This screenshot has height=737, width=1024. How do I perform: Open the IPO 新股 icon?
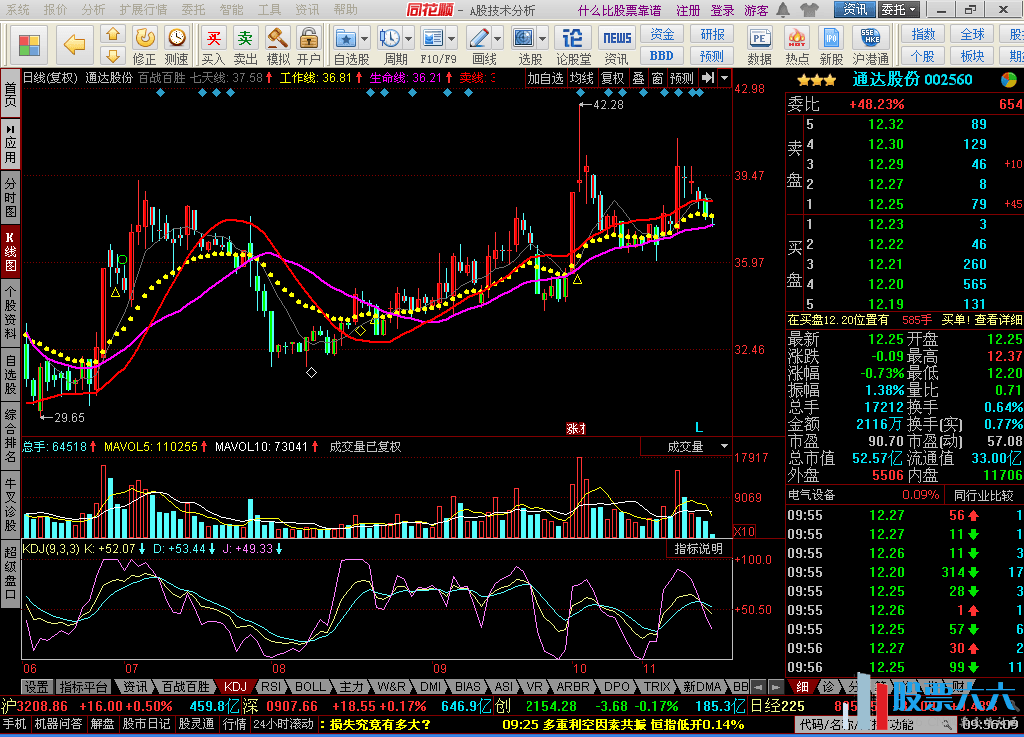tap(831, 39)
